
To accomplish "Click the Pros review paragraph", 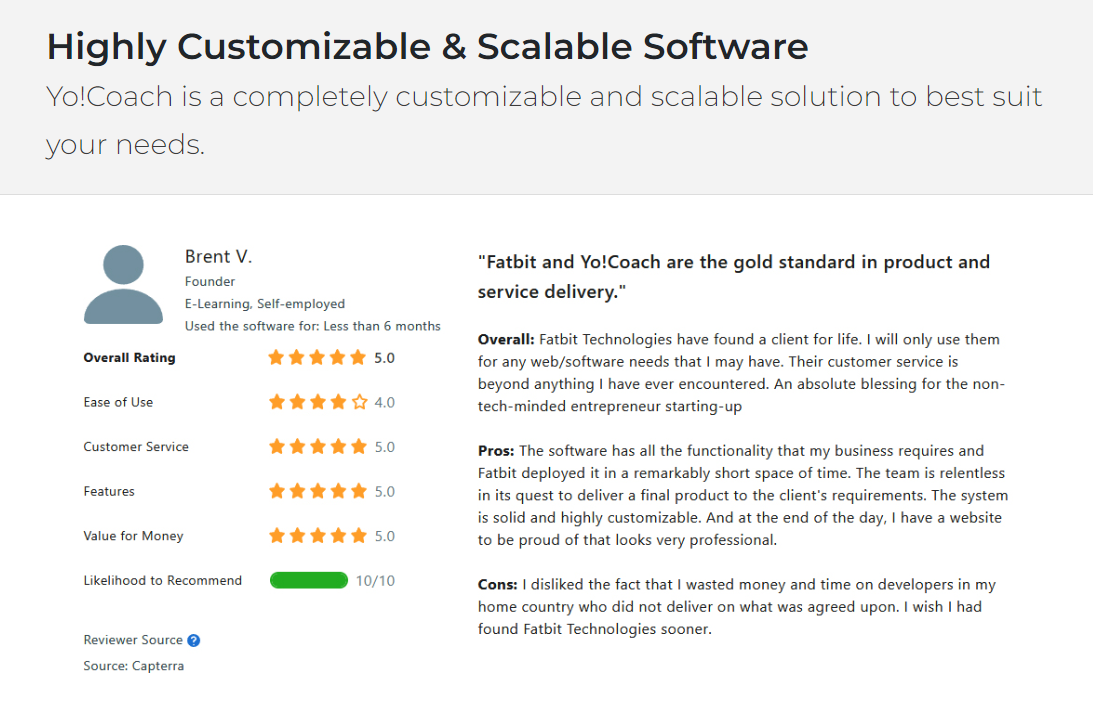I will click(742, 495).
